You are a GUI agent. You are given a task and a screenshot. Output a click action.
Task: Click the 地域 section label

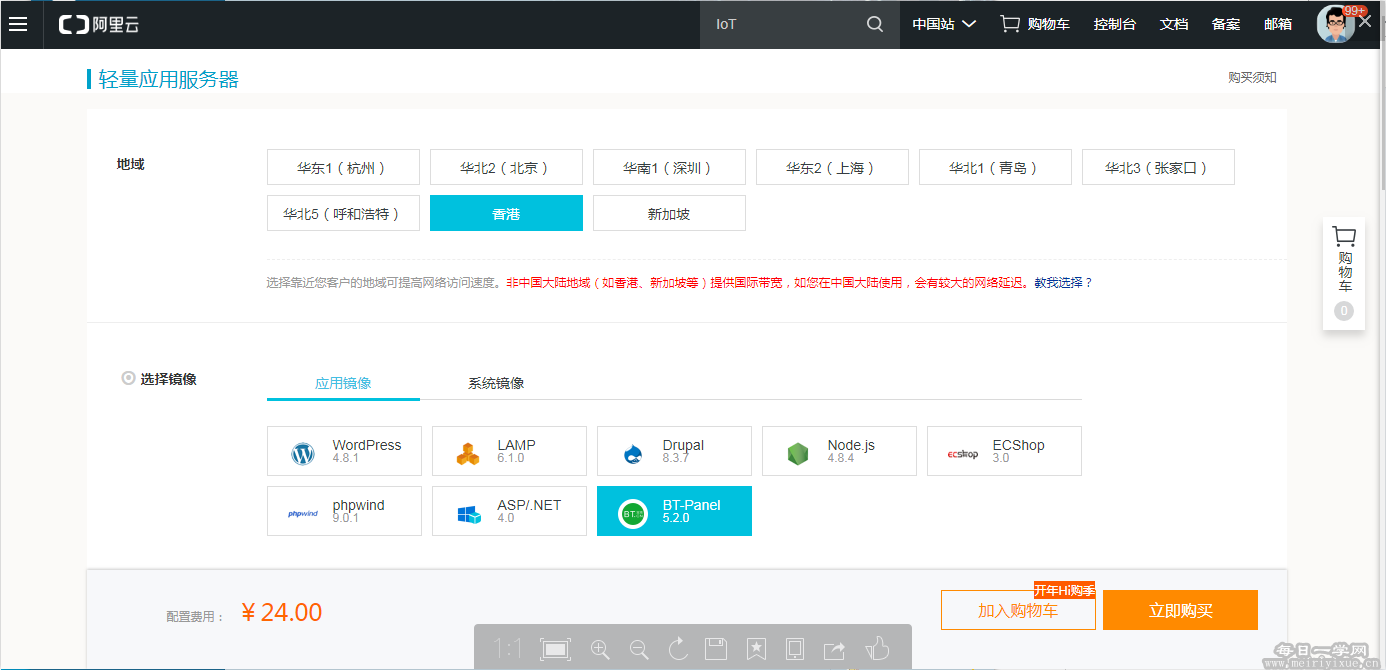(x=131, y=164)
